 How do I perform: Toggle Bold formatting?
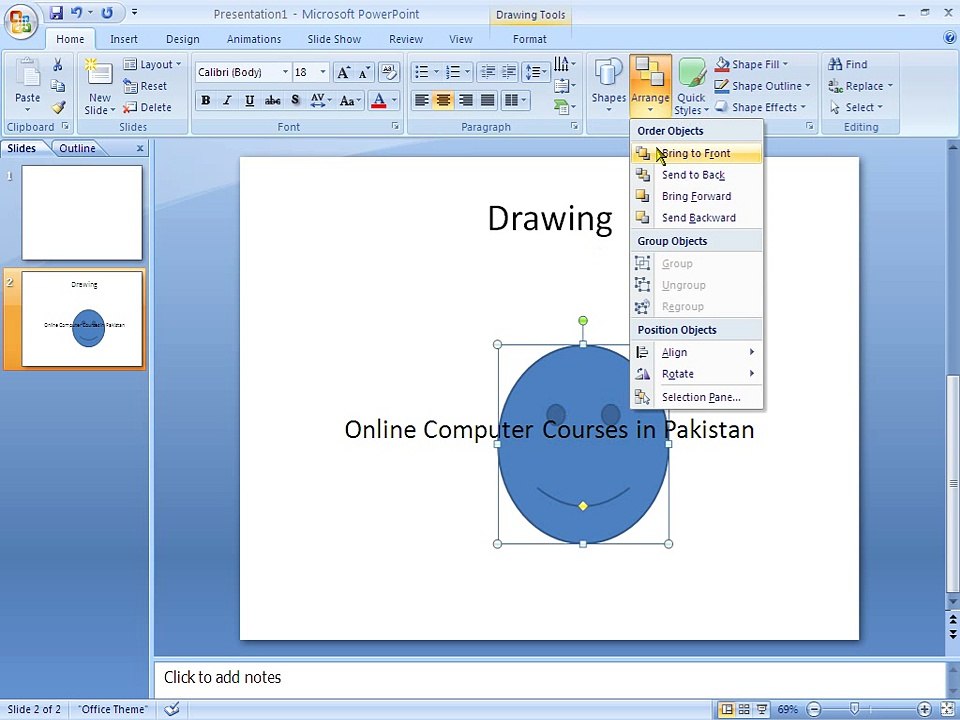(x=206, y=100)
